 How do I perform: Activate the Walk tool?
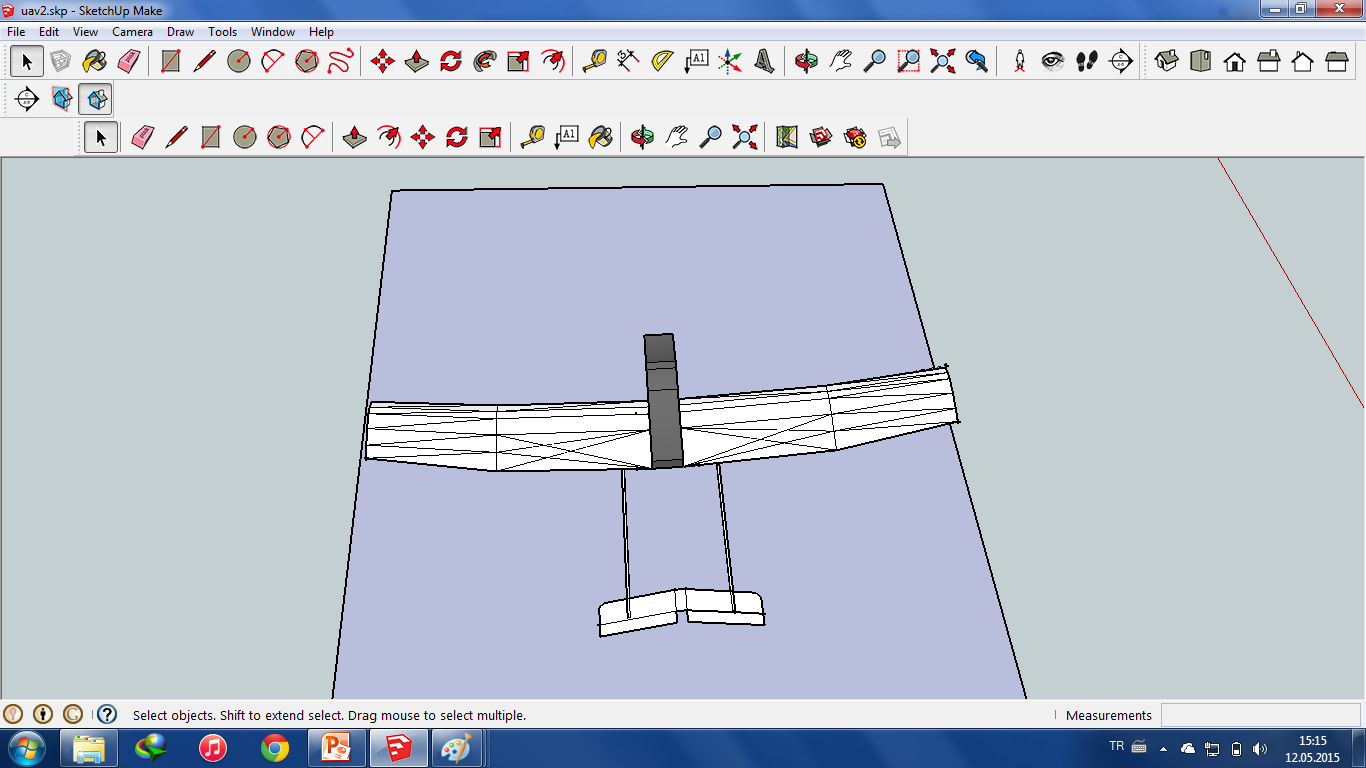[x=1086, y=60]
